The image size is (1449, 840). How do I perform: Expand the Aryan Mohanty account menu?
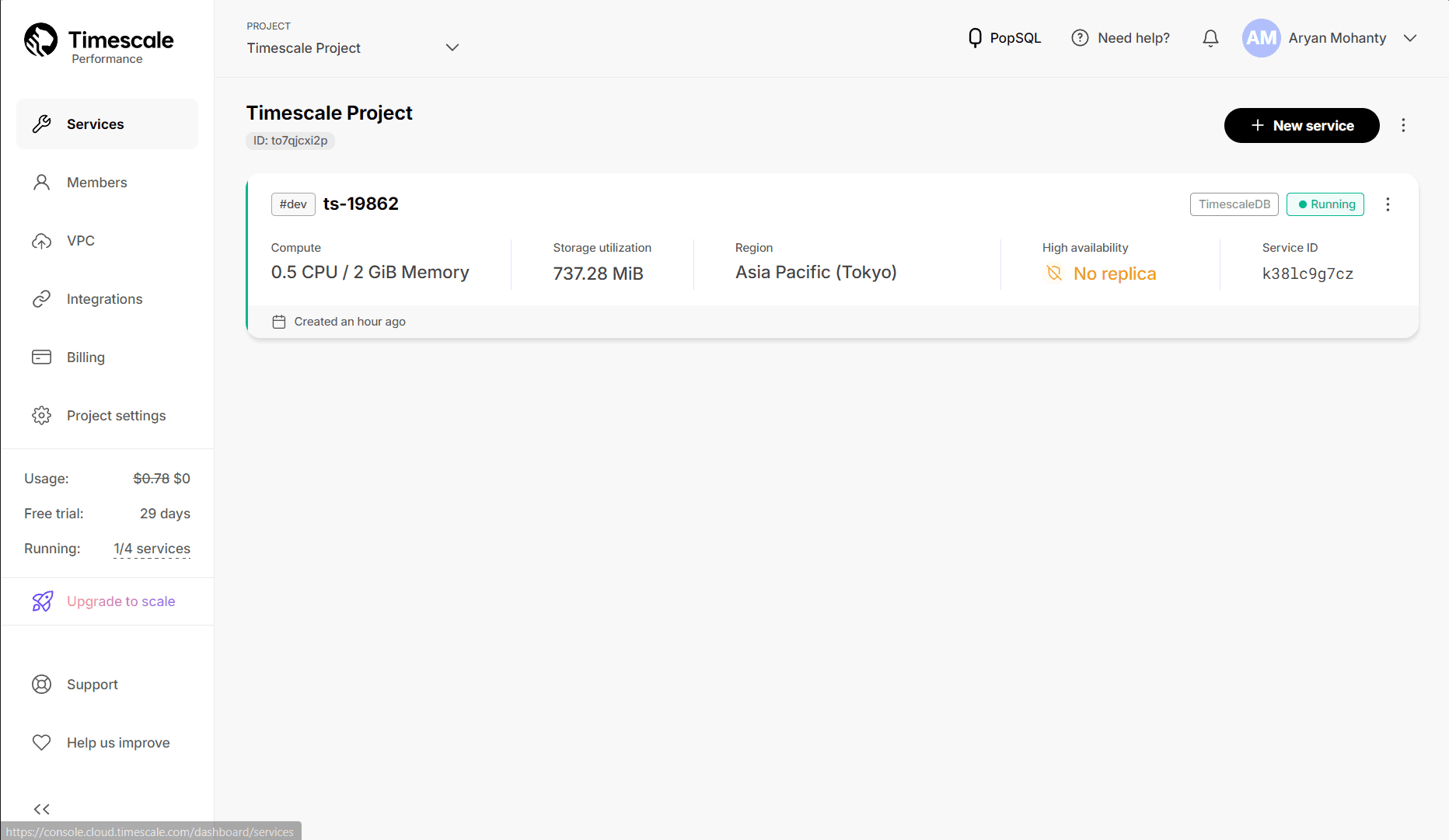(x=1410, y=38)
